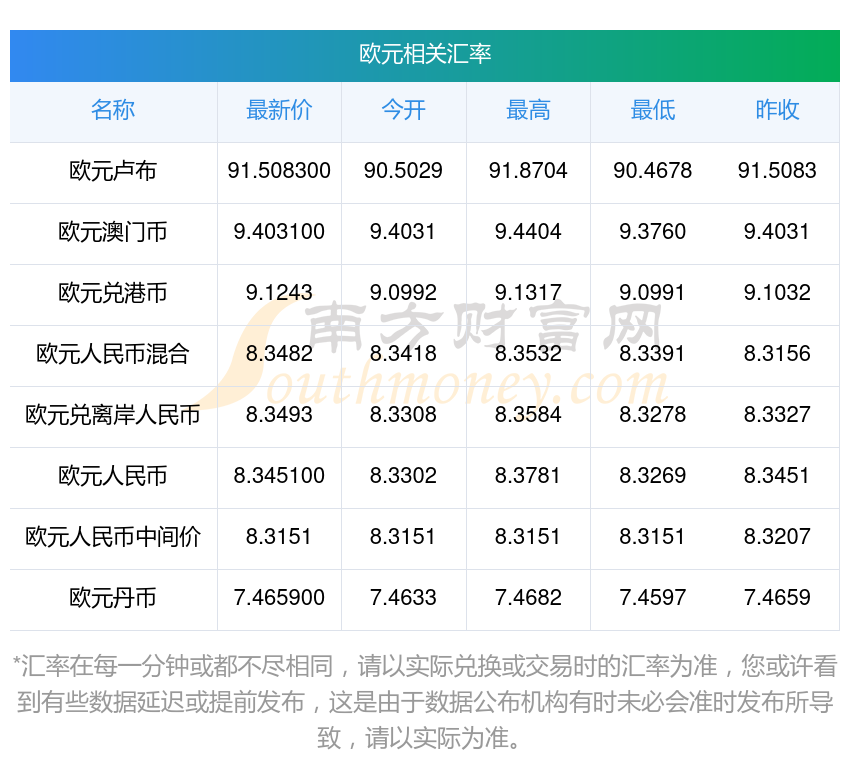Click latest price 8.3482
850x769 pixels.
click(x=279, y=354)
